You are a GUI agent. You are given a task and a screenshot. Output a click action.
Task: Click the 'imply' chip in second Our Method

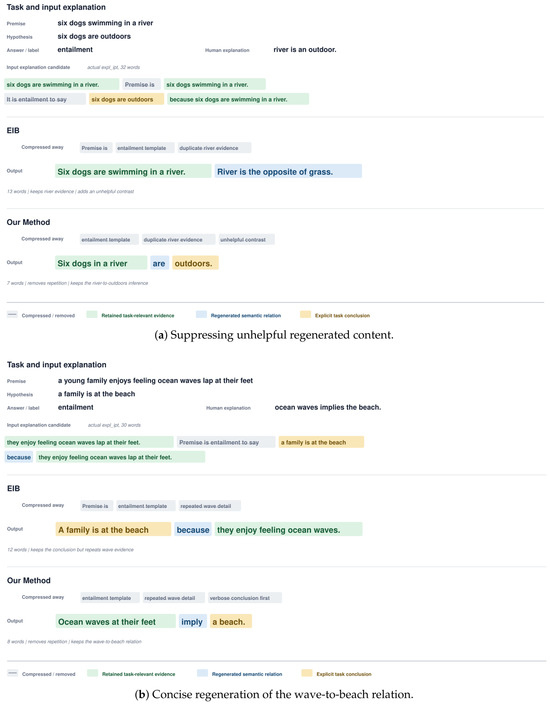pos(192,621)
